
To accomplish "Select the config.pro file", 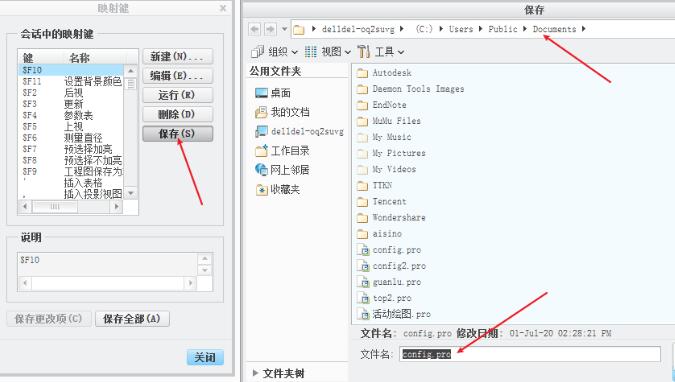I will pyautogui.click(x=389, y=250).
